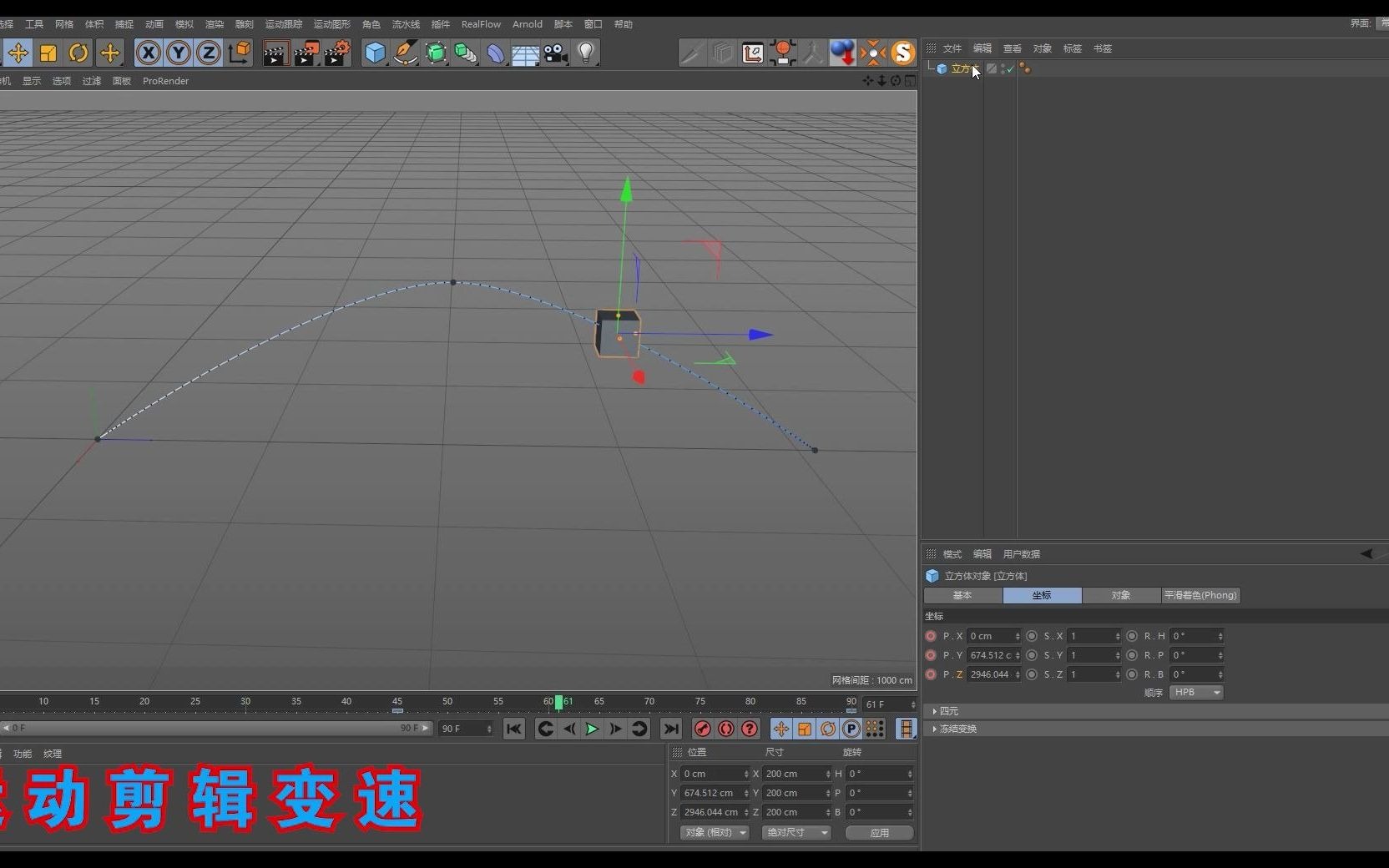Click the Cube primitive toolbar icon
The image size is (1389, 868).
click(x=374, y=53)
